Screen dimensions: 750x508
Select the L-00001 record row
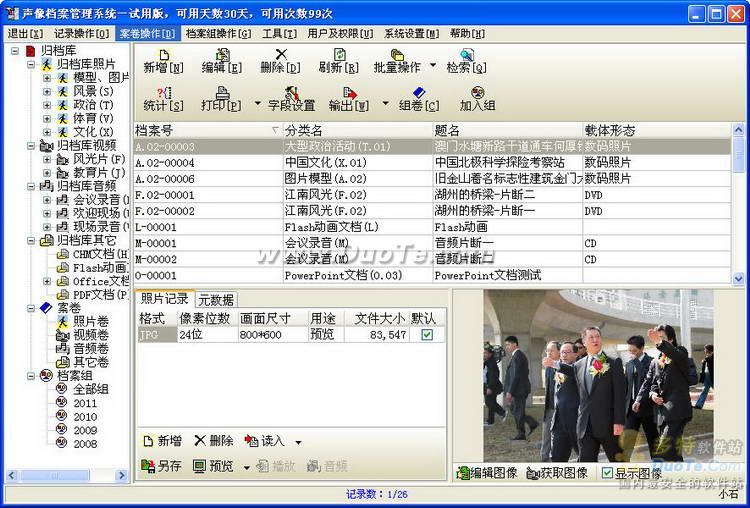[x=432, y=227]
